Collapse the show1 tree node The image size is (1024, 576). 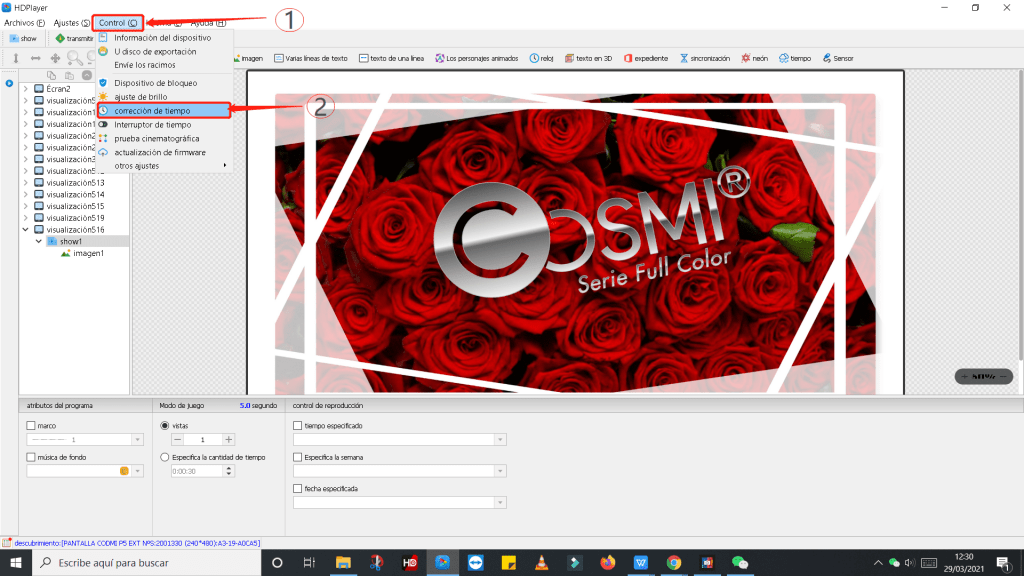[x=39, y=242]
